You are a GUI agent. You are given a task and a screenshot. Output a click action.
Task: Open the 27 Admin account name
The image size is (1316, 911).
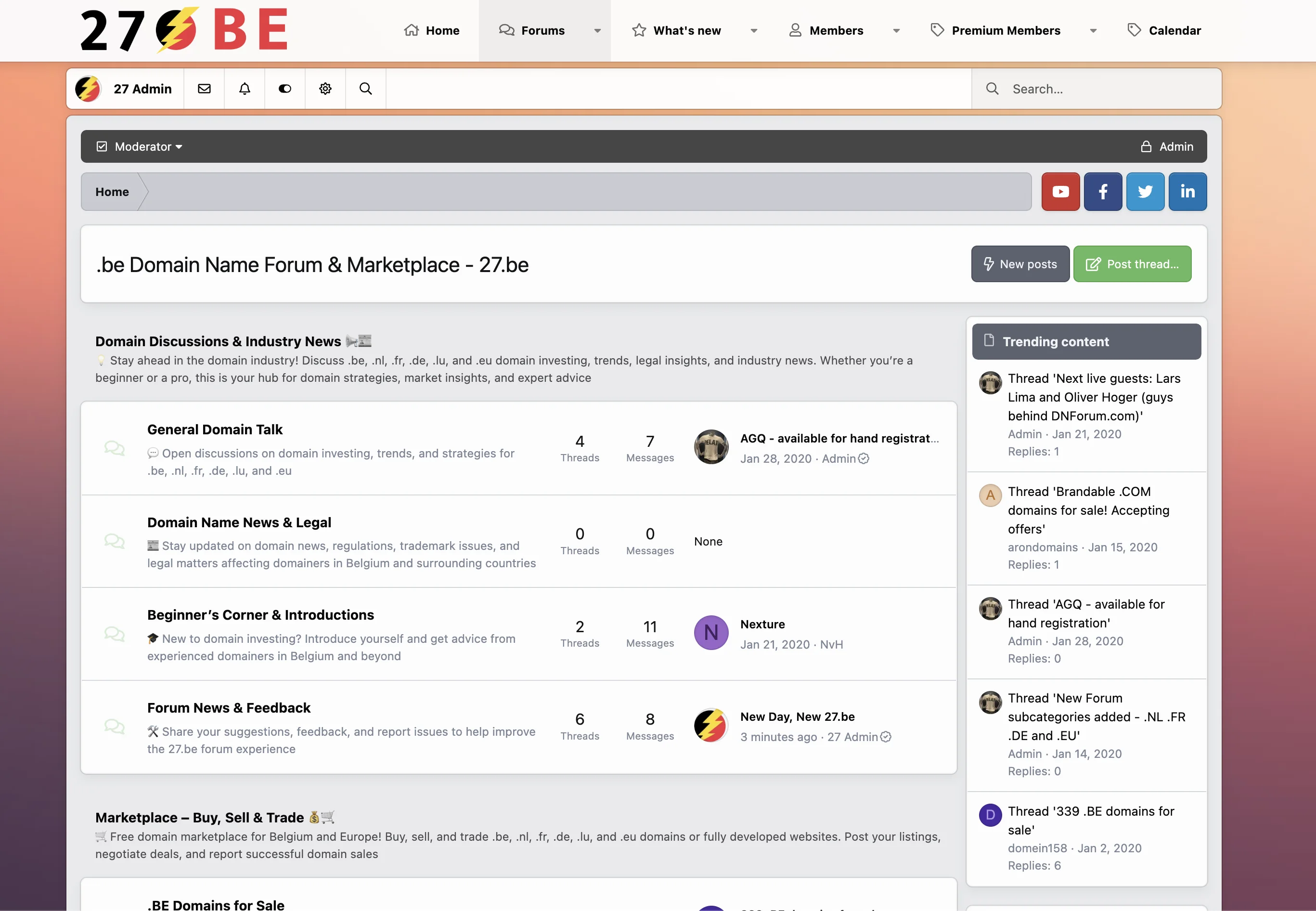click(142, 89)
